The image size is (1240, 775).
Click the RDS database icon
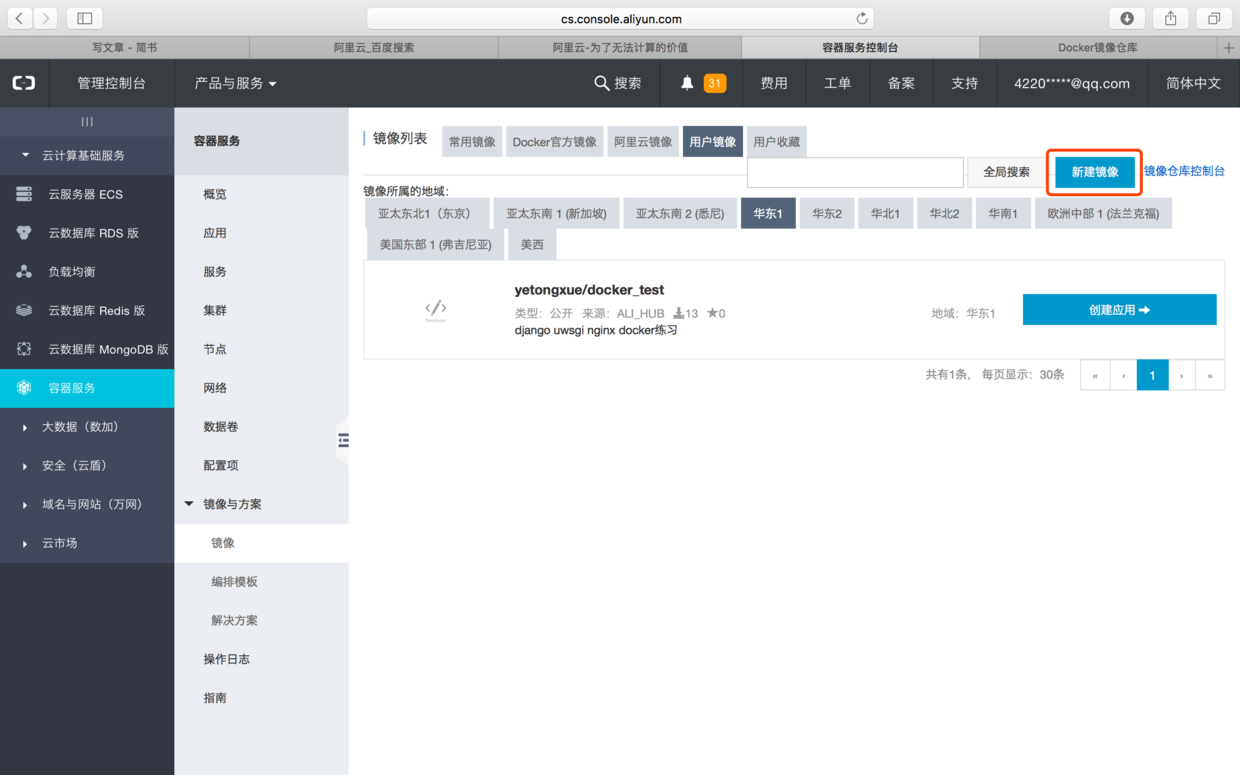[24, 233]
